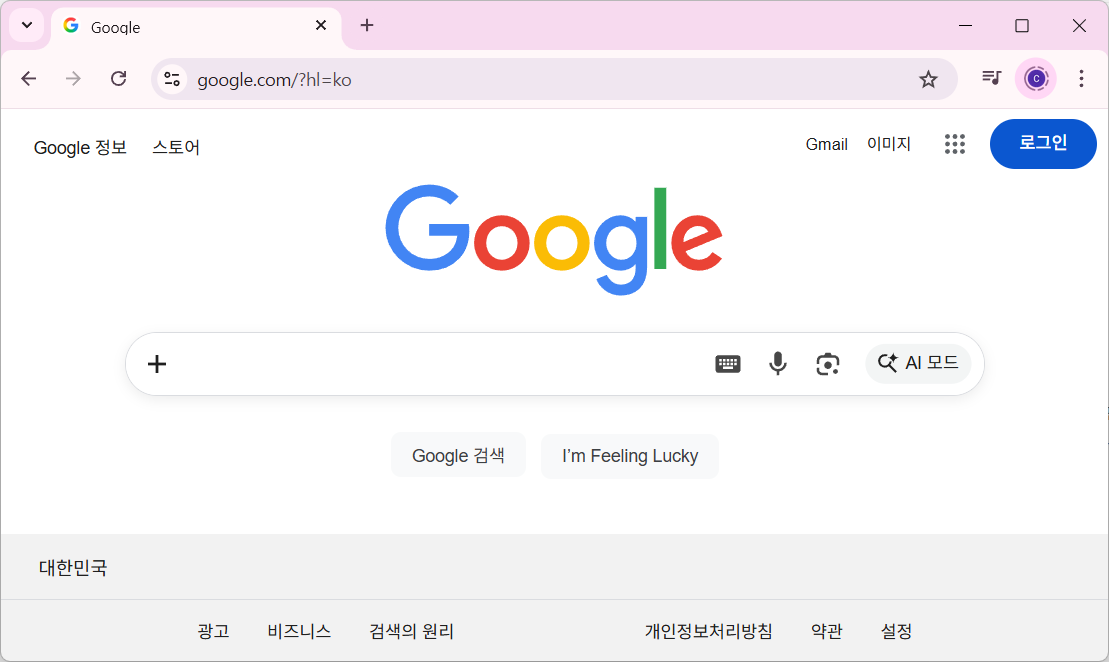
Task: Click the 로그인 sign-in button
Action: click(1043, 144)
